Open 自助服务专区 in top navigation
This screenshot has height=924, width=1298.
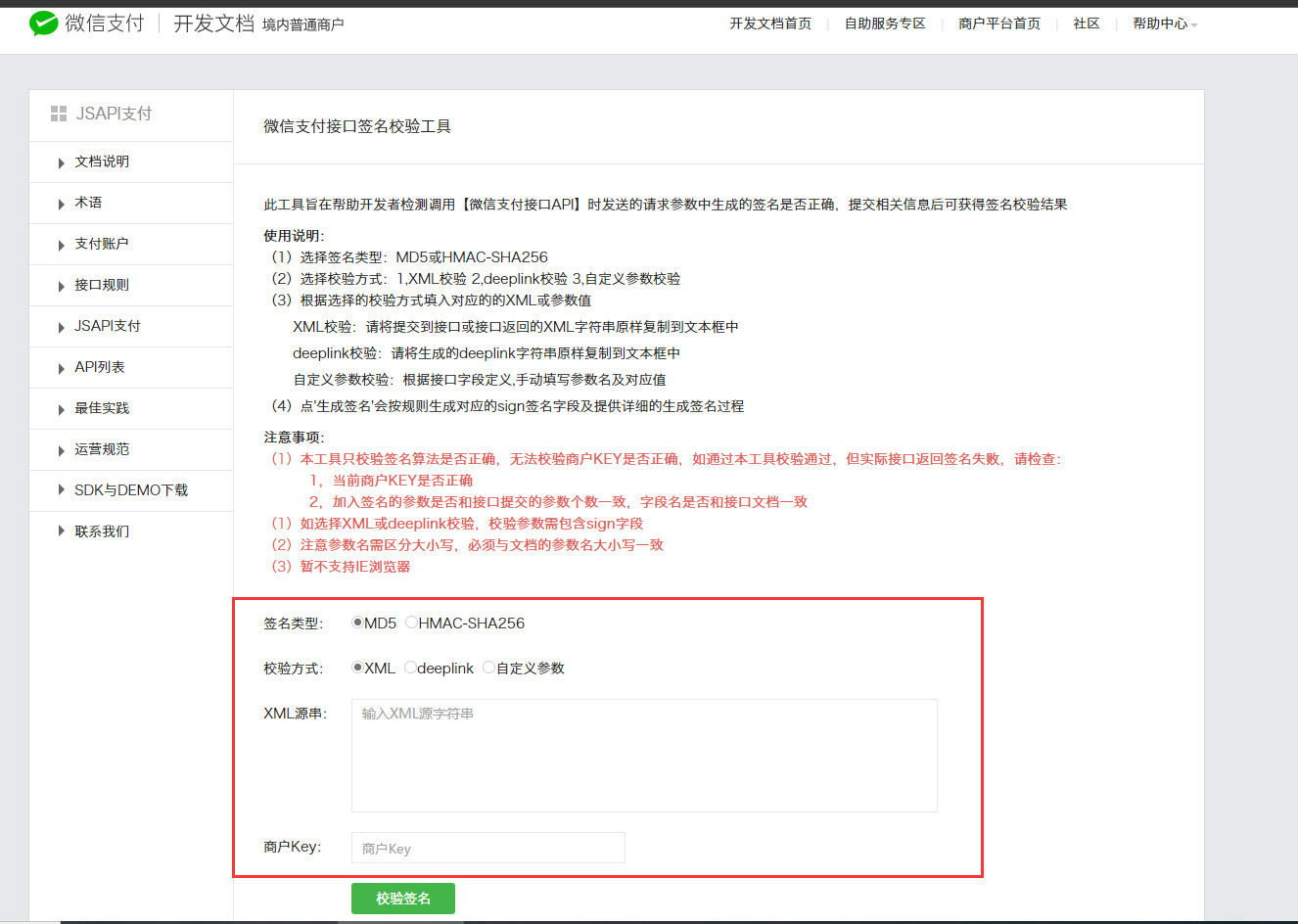click(885, 23)
